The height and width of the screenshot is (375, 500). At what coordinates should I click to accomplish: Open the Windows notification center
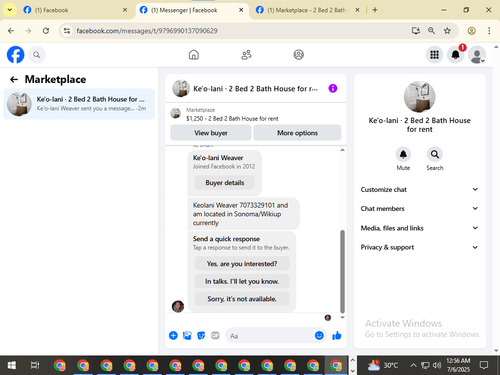click(x=484, y=365)
